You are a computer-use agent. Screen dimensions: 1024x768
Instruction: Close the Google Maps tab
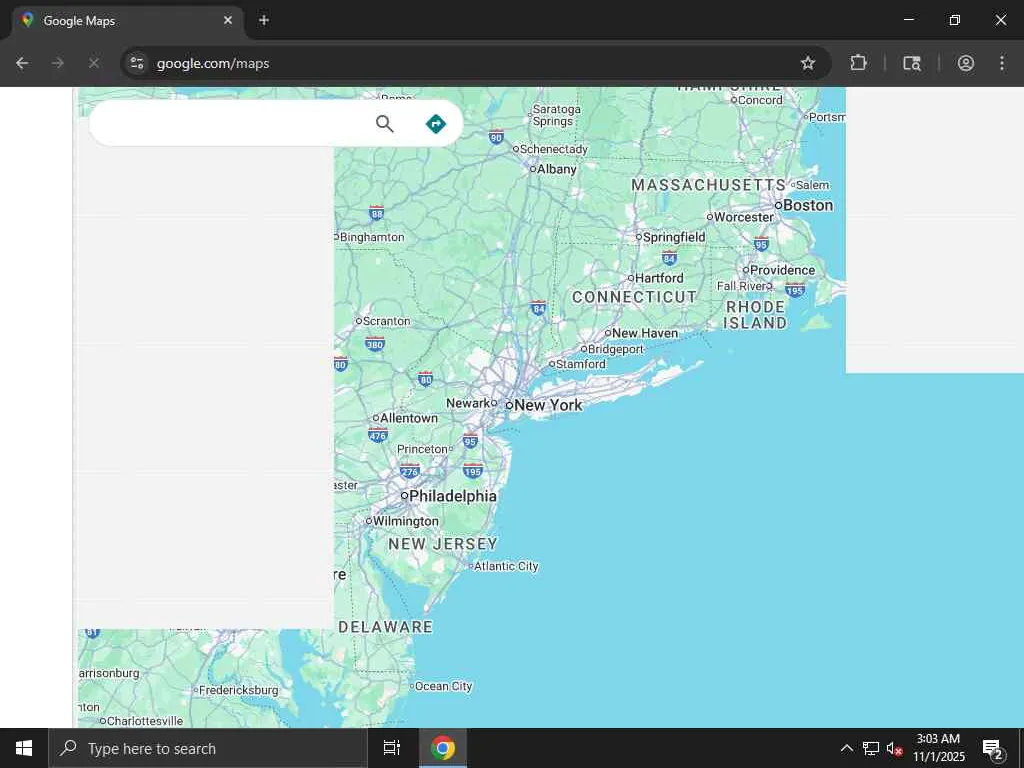228,20
